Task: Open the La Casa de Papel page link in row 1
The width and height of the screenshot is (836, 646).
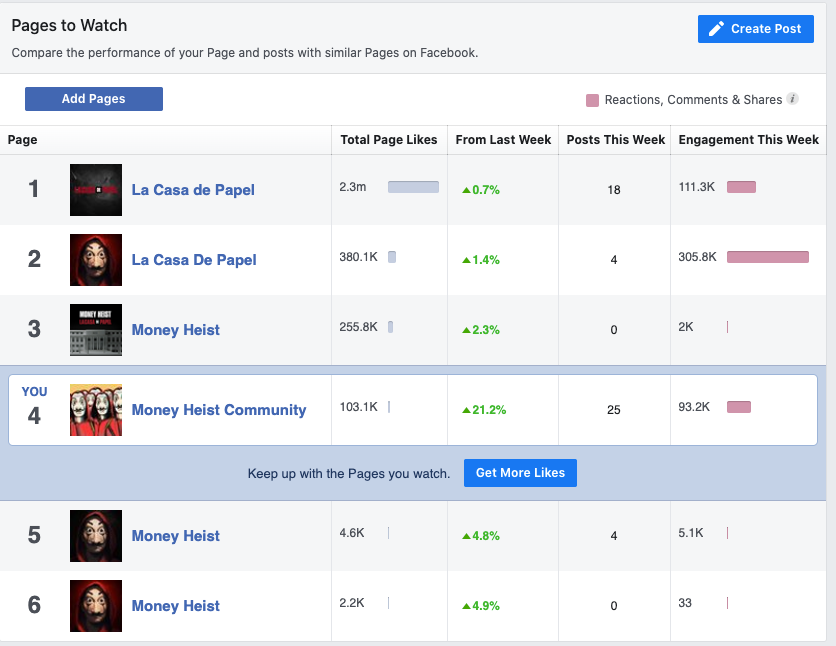Action: [193, 190]
